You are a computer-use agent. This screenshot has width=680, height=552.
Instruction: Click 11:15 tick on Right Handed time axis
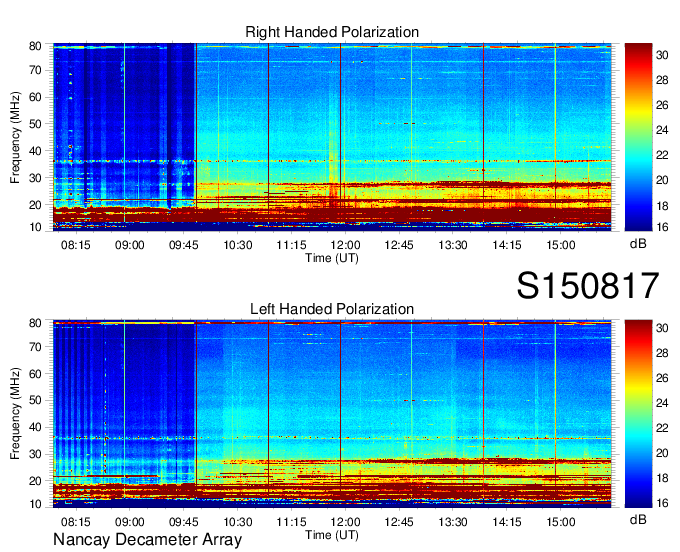tap(291, 245)
